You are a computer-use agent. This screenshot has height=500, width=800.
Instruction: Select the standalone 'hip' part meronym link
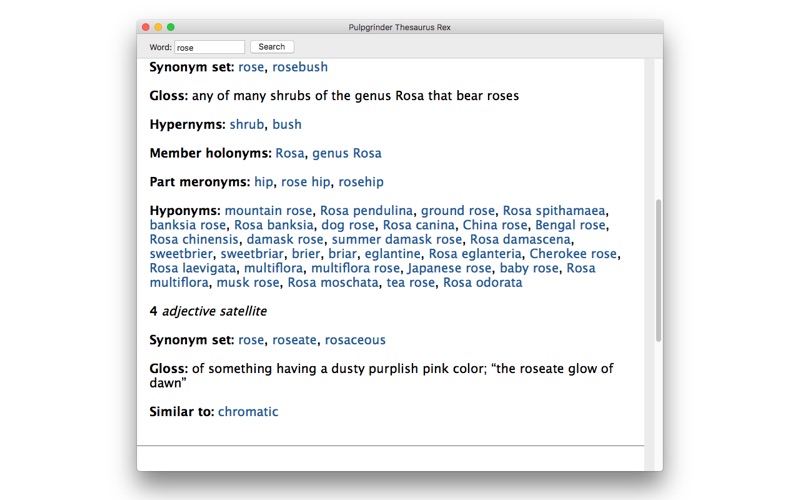tap(264, 182)
